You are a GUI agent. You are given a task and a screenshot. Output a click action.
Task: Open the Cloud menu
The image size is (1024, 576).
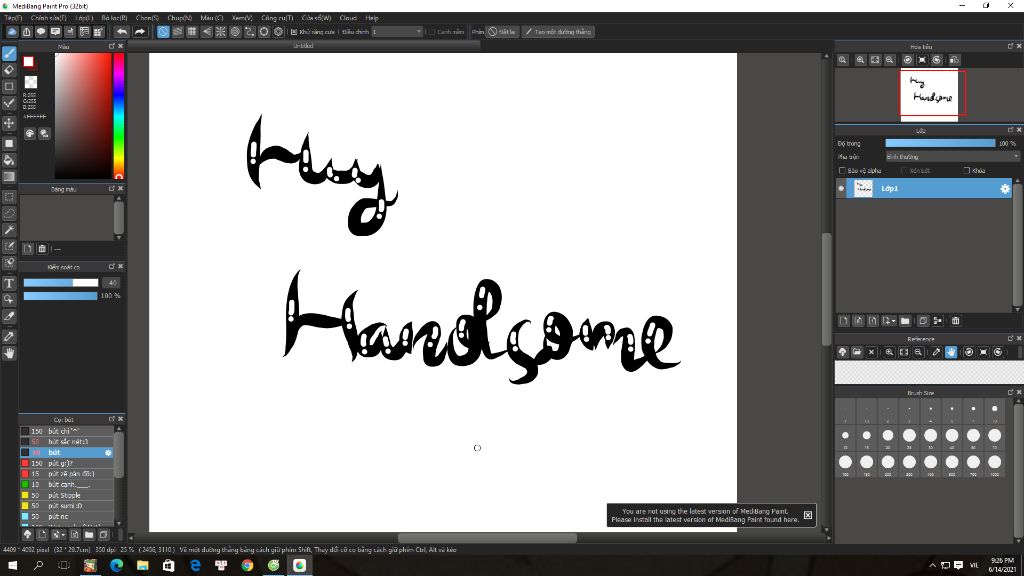pos(348,18)
